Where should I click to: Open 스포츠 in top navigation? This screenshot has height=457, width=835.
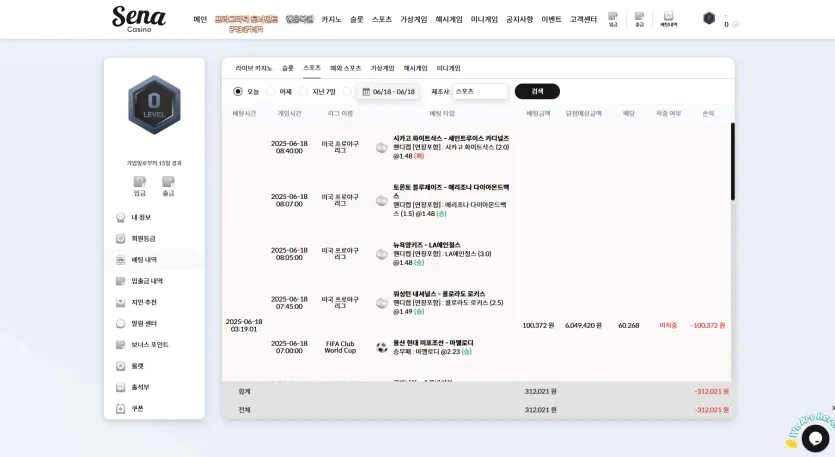click(x=382, y=19)
